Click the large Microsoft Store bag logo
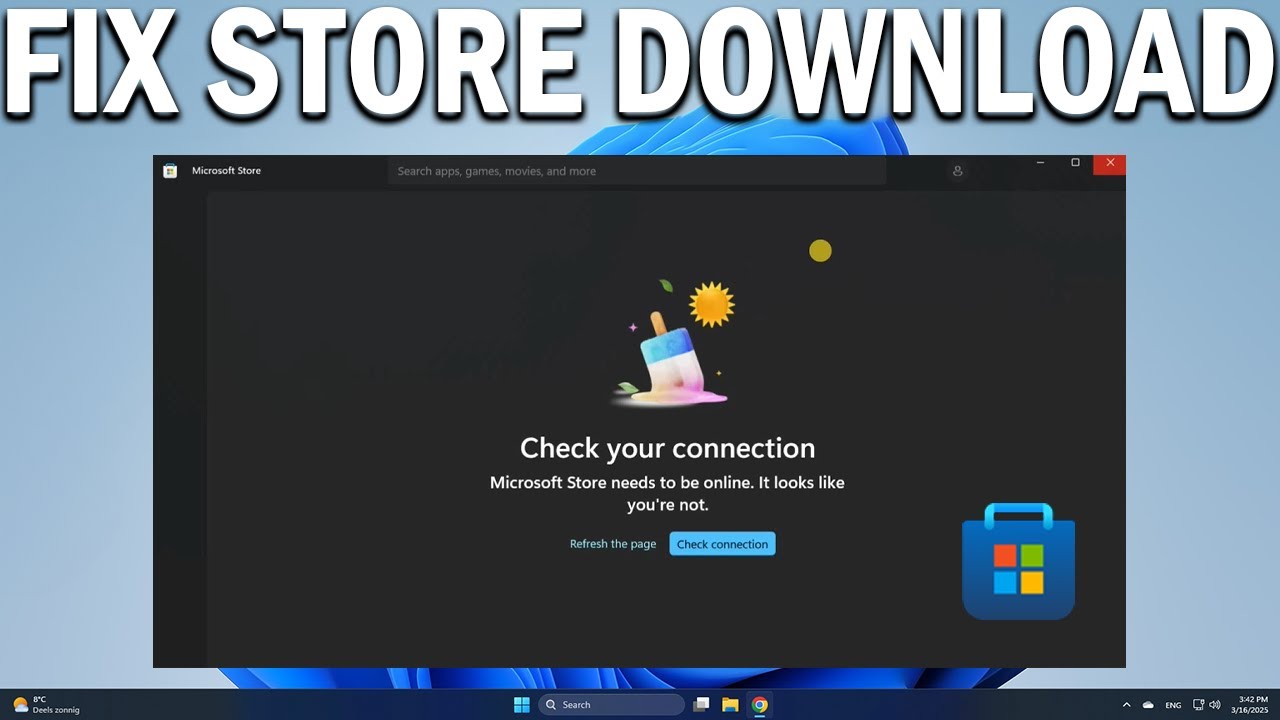1280x720 pixels. coord(1018,562)
